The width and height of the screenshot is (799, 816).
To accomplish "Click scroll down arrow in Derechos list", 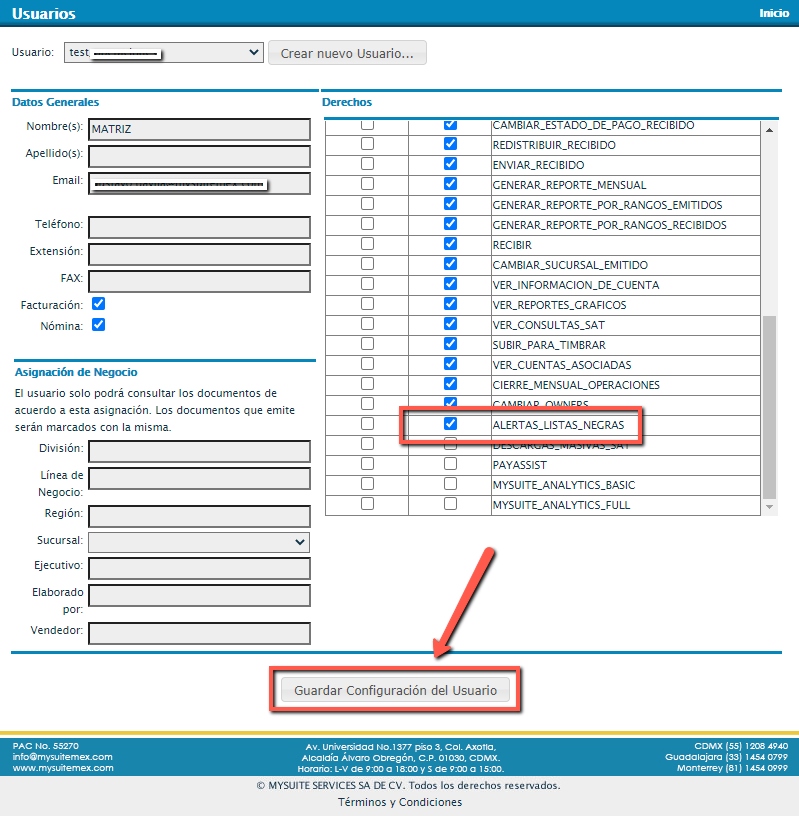I will pyautogui.click(x=769, y=508).
